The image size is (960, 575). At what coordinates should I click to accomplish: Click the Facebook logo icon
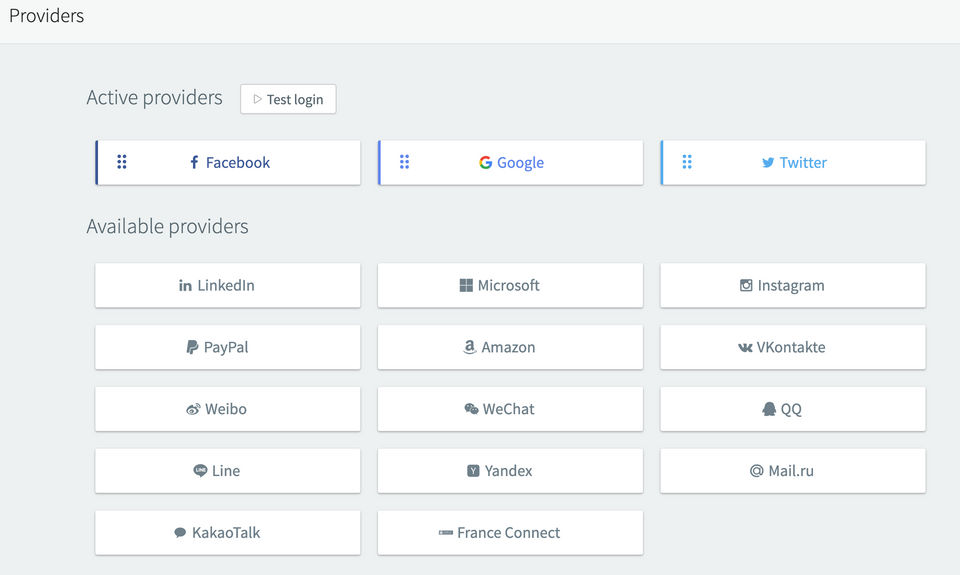pyautogui.click(x=194, y=163)
